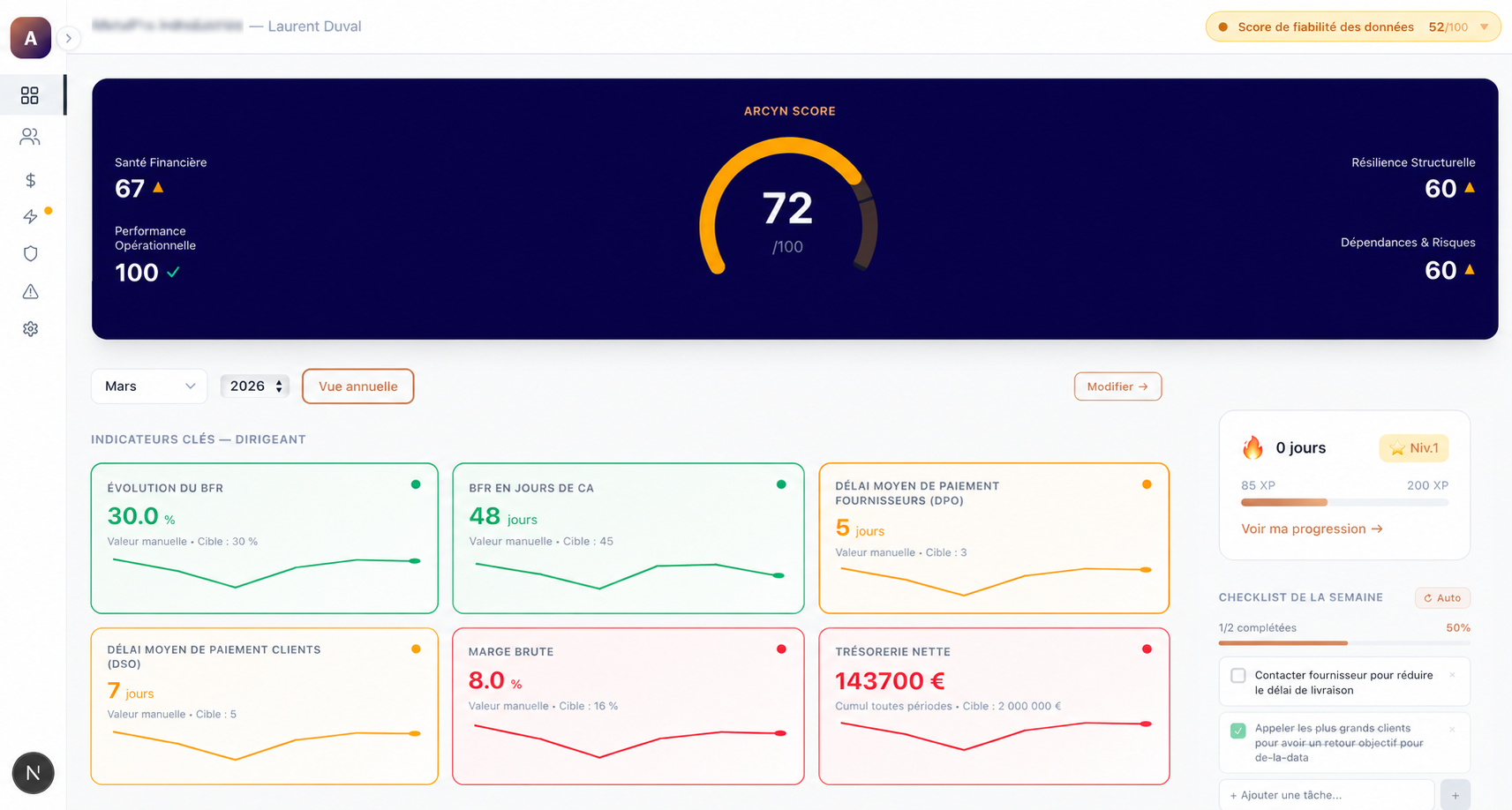Uncheck the "Appeler les plus grands clients" checkbox
The width and height of the screenshot is (1512, 810).
tap(1238, 731)
